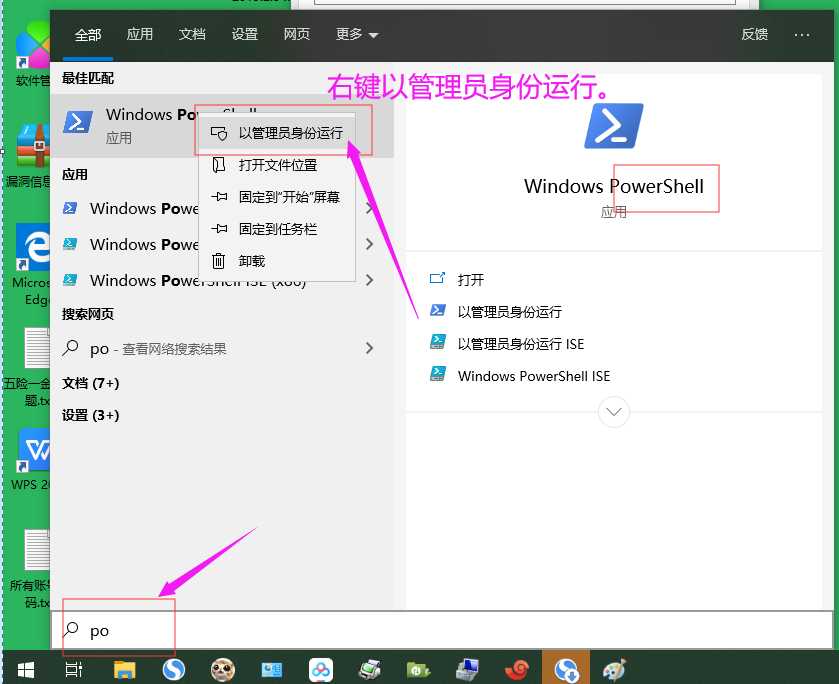Open the Windows Start button
Screen dimensions: 839x684
click(x=26, y=669)
